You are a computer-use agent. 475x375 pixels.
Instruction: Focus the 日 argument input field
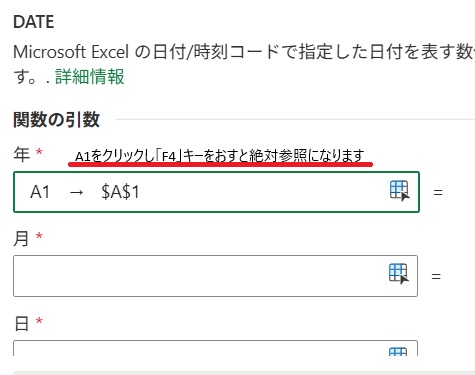(215, 348)
